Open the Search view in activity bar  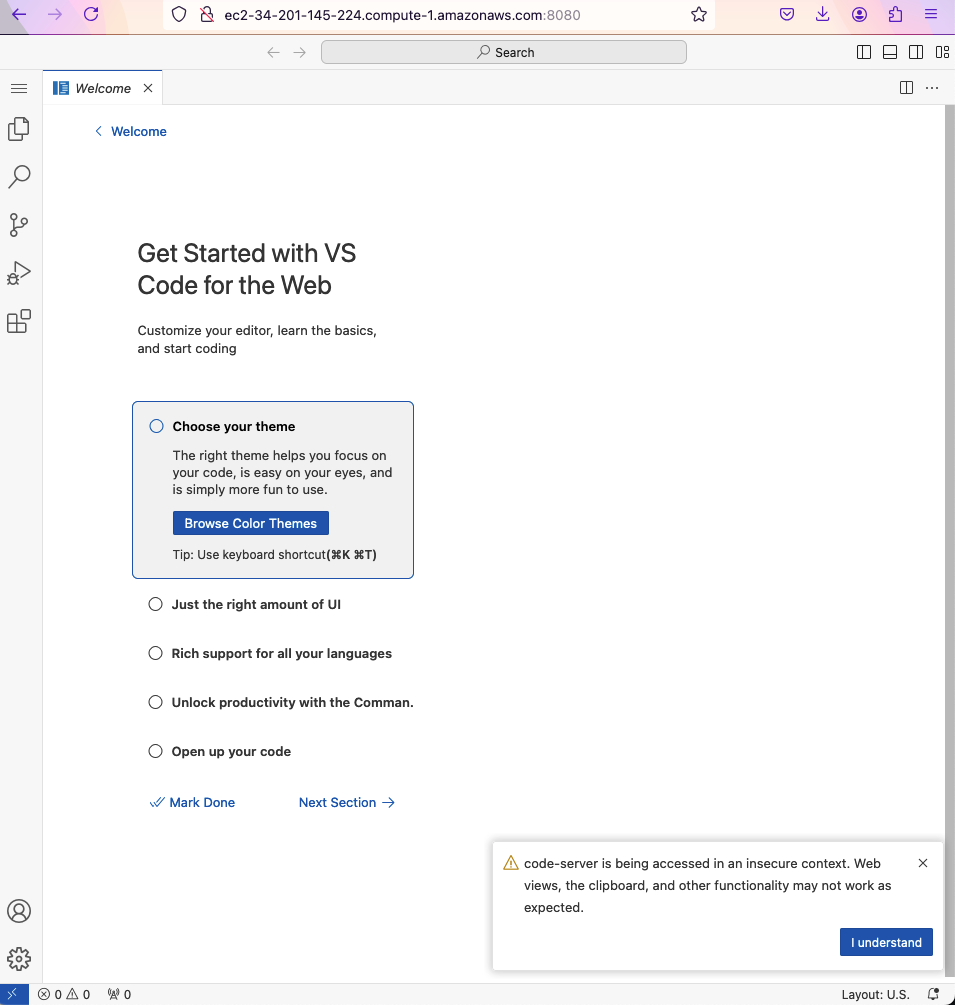19,177
